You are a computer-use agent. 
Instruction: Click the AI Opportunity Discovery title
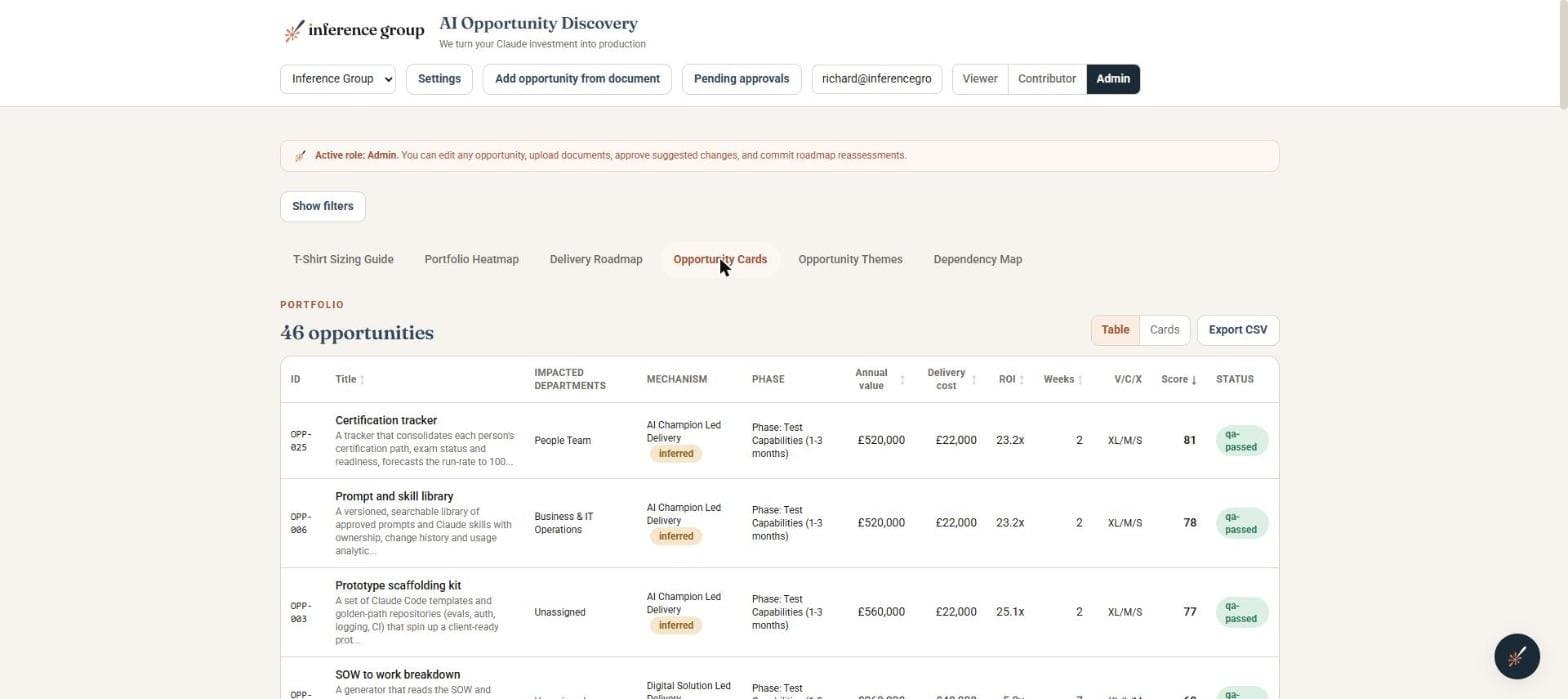pyautogui.click(x=538, y=24)
